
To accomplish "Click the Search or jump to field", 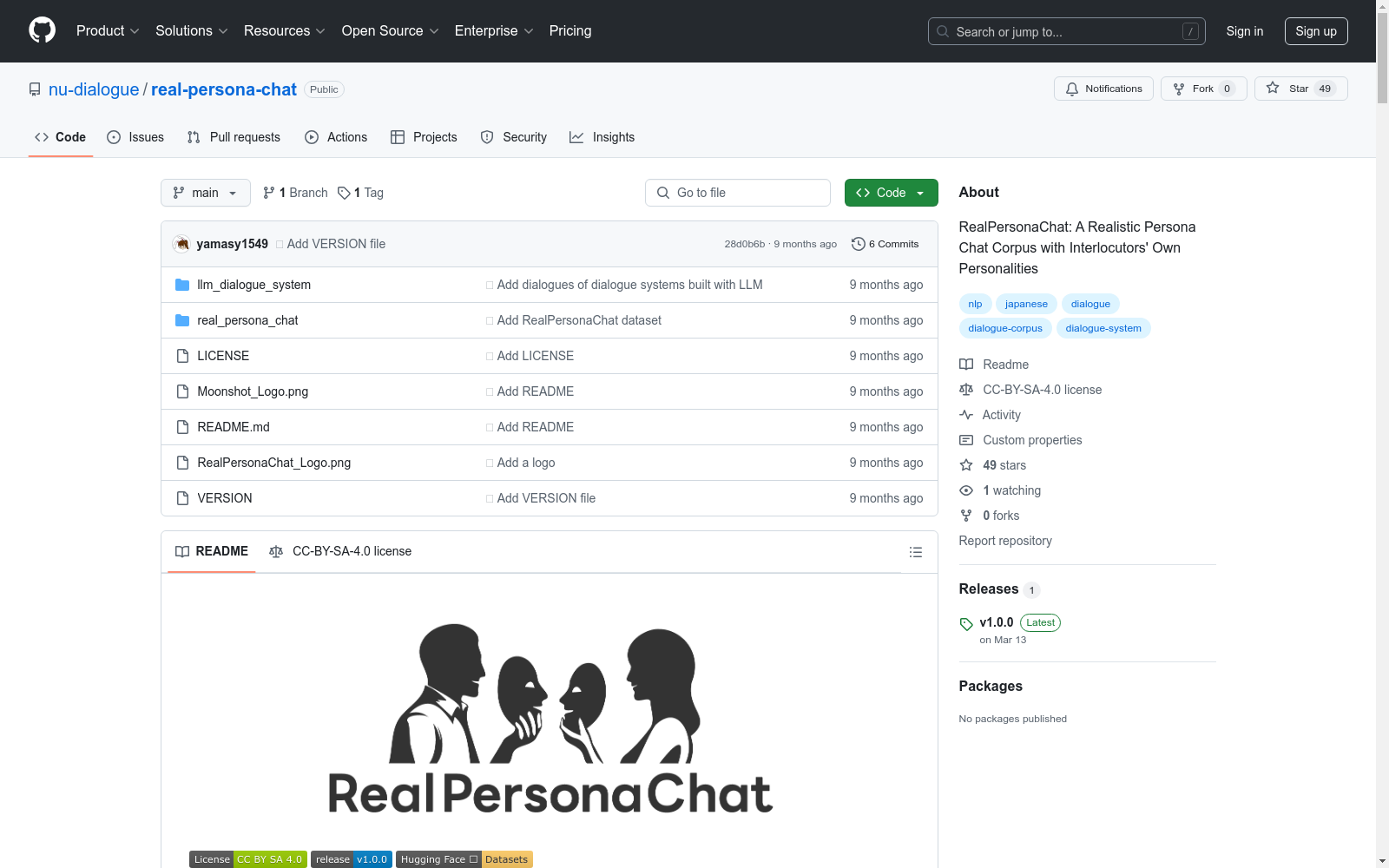I will (x=1069, y=31).
